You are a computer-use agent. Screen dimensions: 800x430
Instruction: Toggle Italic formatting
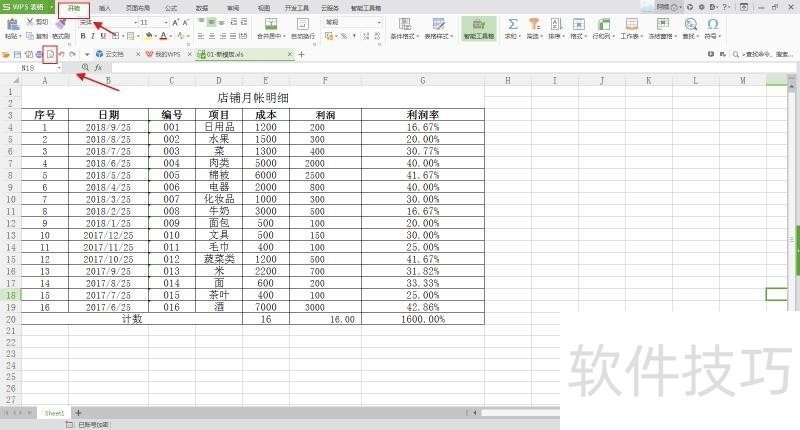point(94,36)
